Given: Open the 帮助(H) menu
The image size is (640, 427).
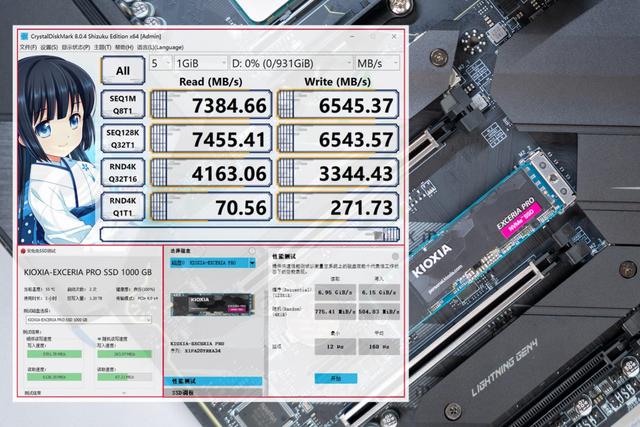Looking at the screenshot, I should (x=124, y=47).
